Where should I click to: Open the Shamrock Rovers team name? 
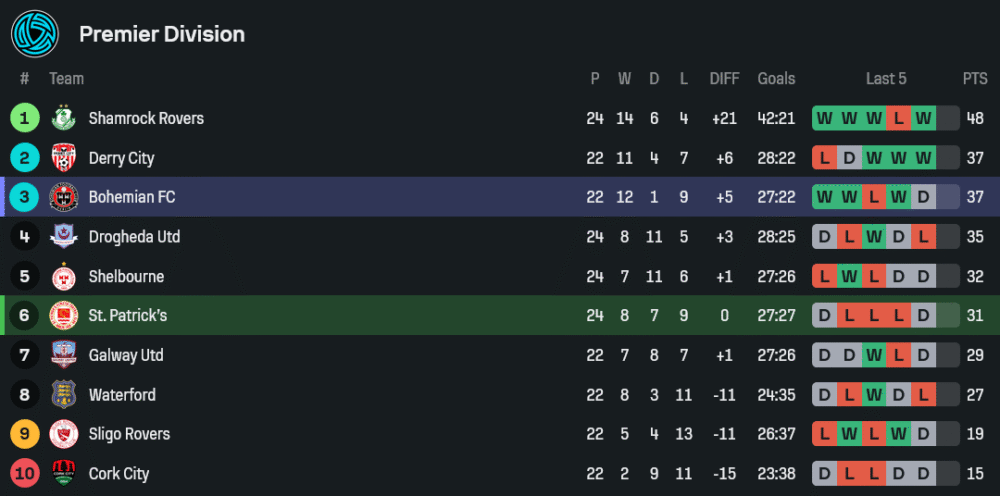[146, 118]
